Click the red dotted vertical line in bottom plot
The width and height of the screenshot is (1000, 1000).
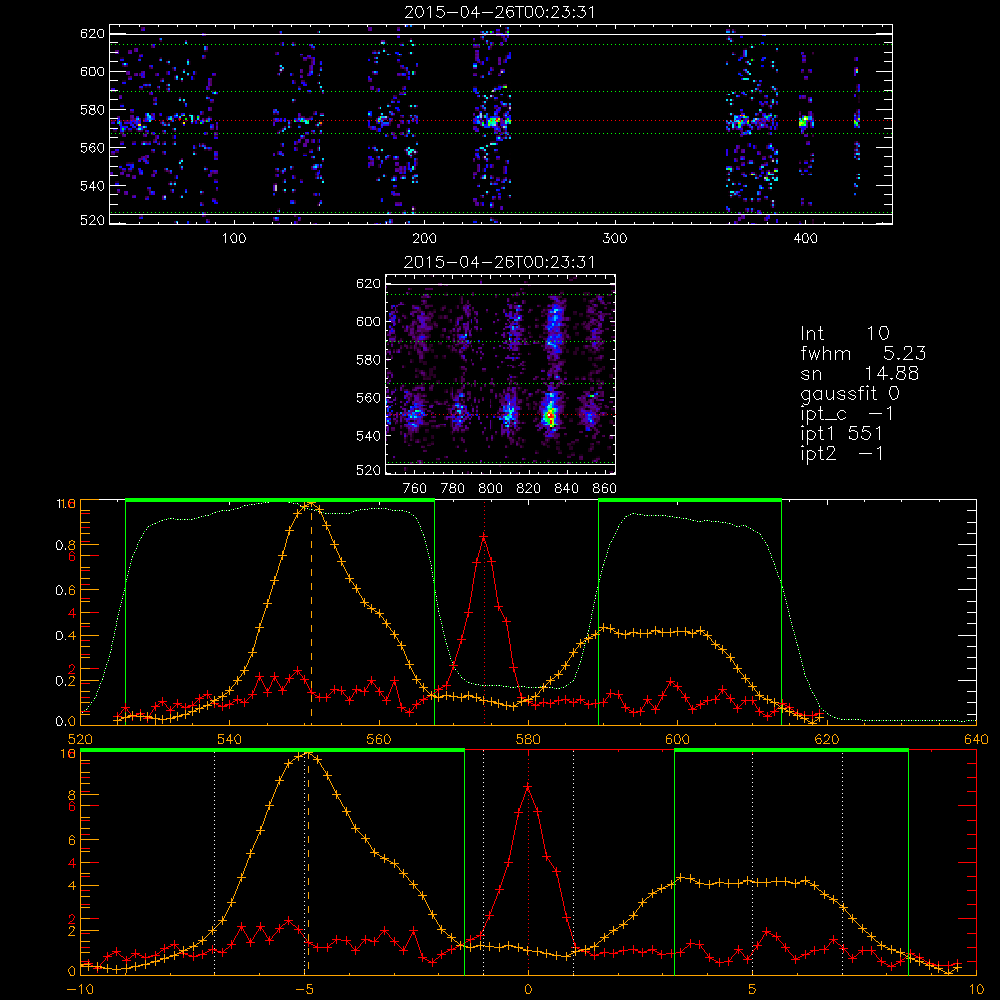click(528, 862)
